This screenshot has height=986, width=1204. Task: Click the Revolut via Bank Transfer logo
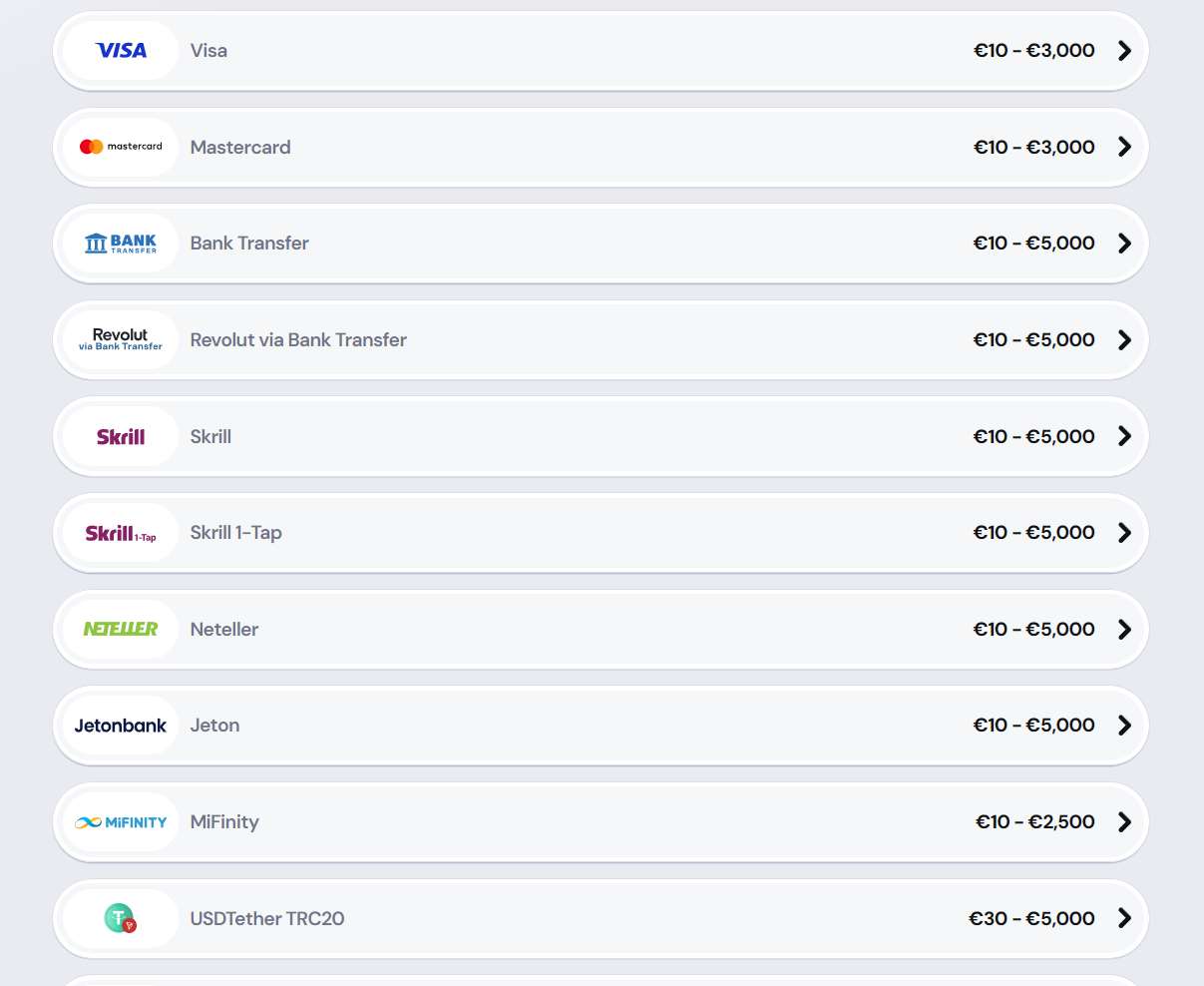click(121, 339)
